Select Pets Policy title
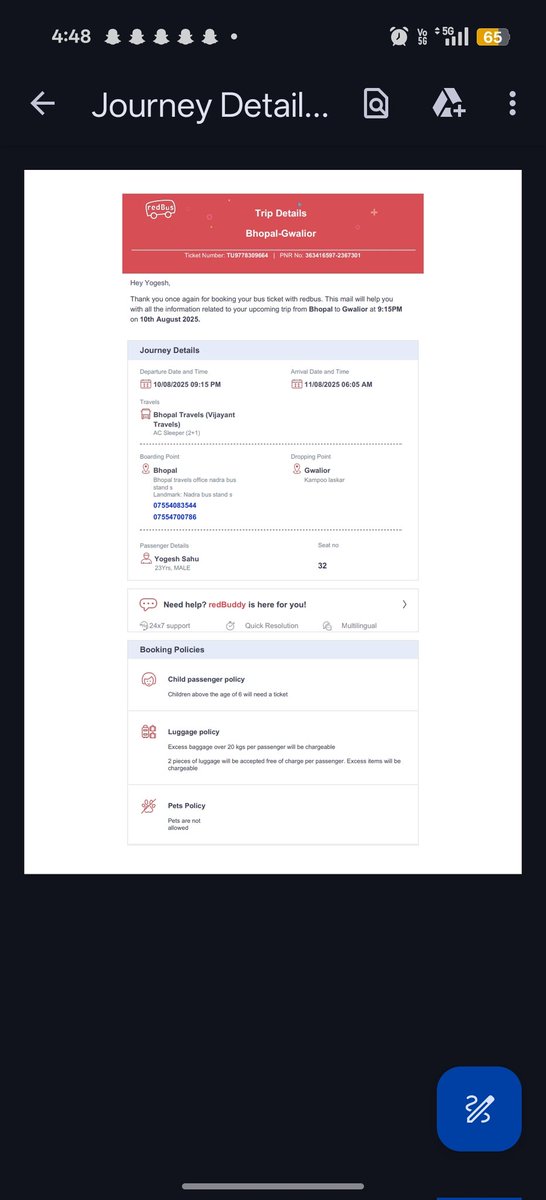546x1200 pixels. coord(186,805)
